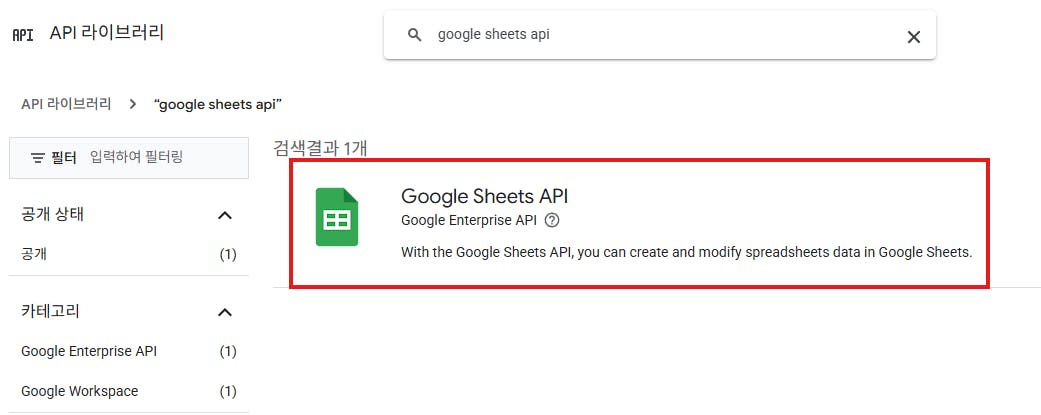Click the filter lines icon next to 필터
The image size is (1041, 415).
click(x=38, y=157)
